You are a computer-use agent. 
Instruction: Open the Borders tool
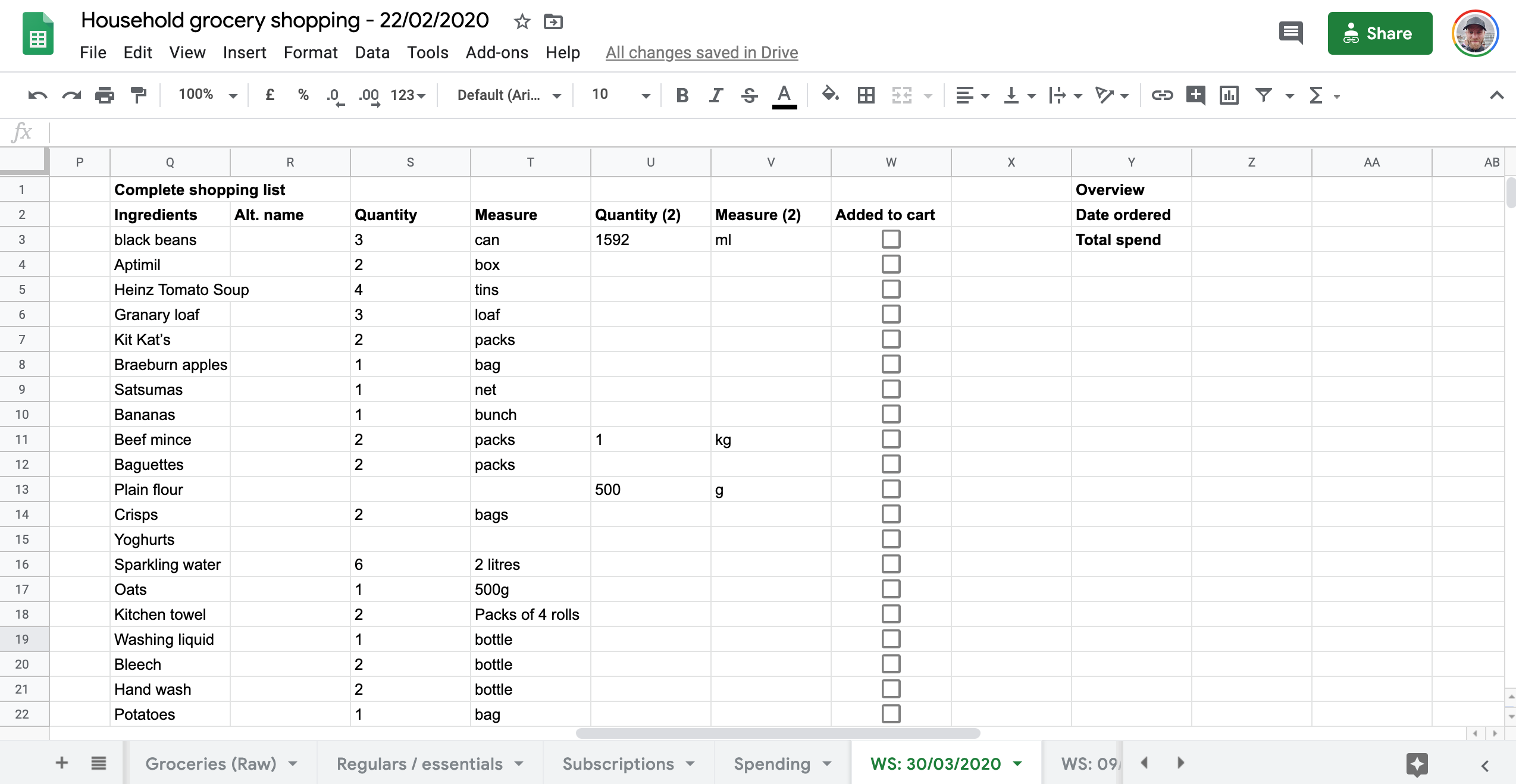[866, 95]
